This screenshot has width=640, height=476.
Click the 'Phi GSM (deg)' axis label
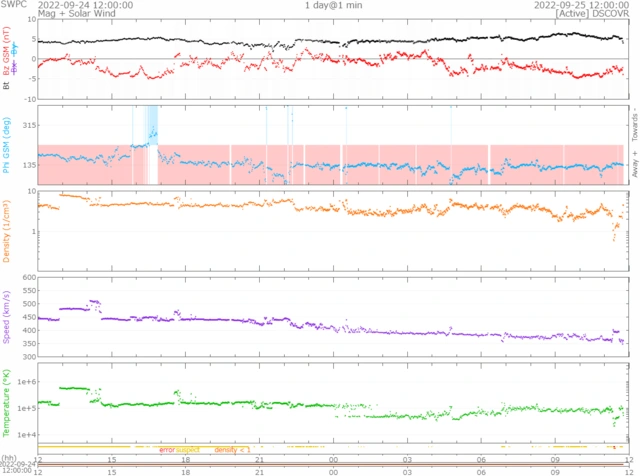click(x=6, y=145)
